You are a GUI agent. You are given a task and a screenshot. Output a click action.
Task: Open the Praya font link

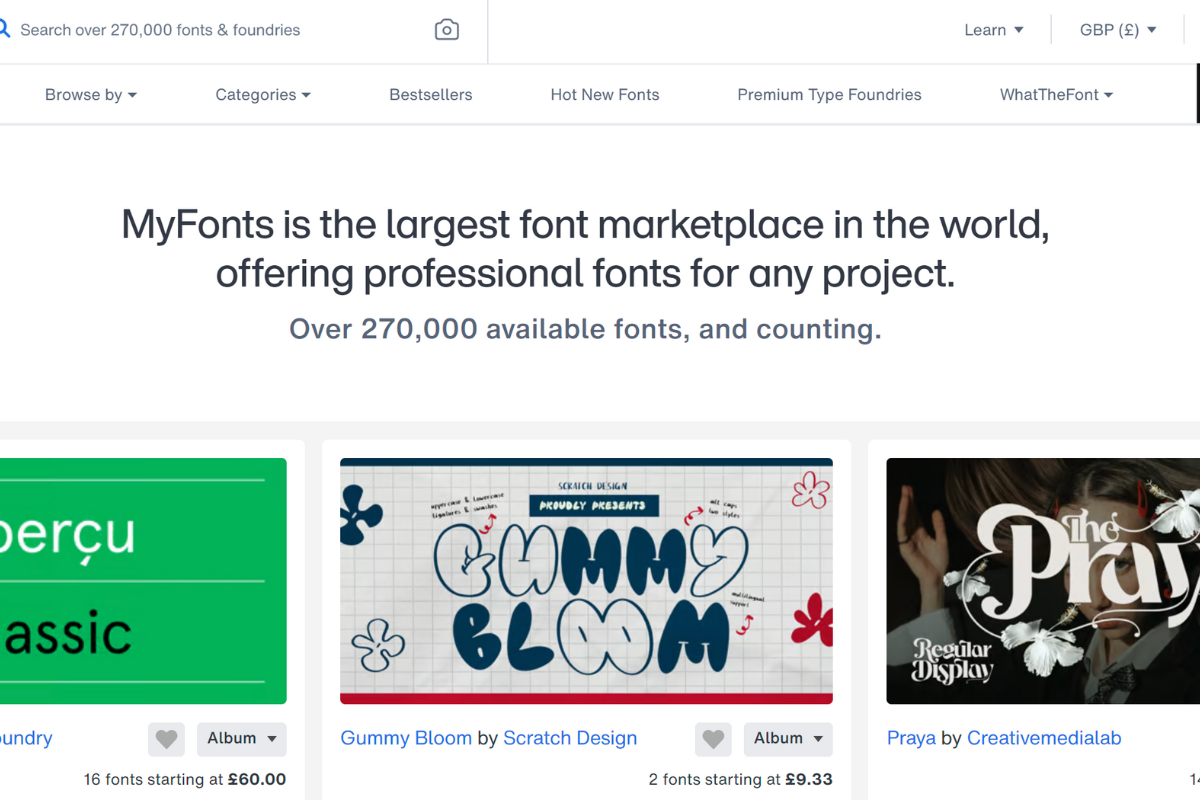[x=911, y=738]
